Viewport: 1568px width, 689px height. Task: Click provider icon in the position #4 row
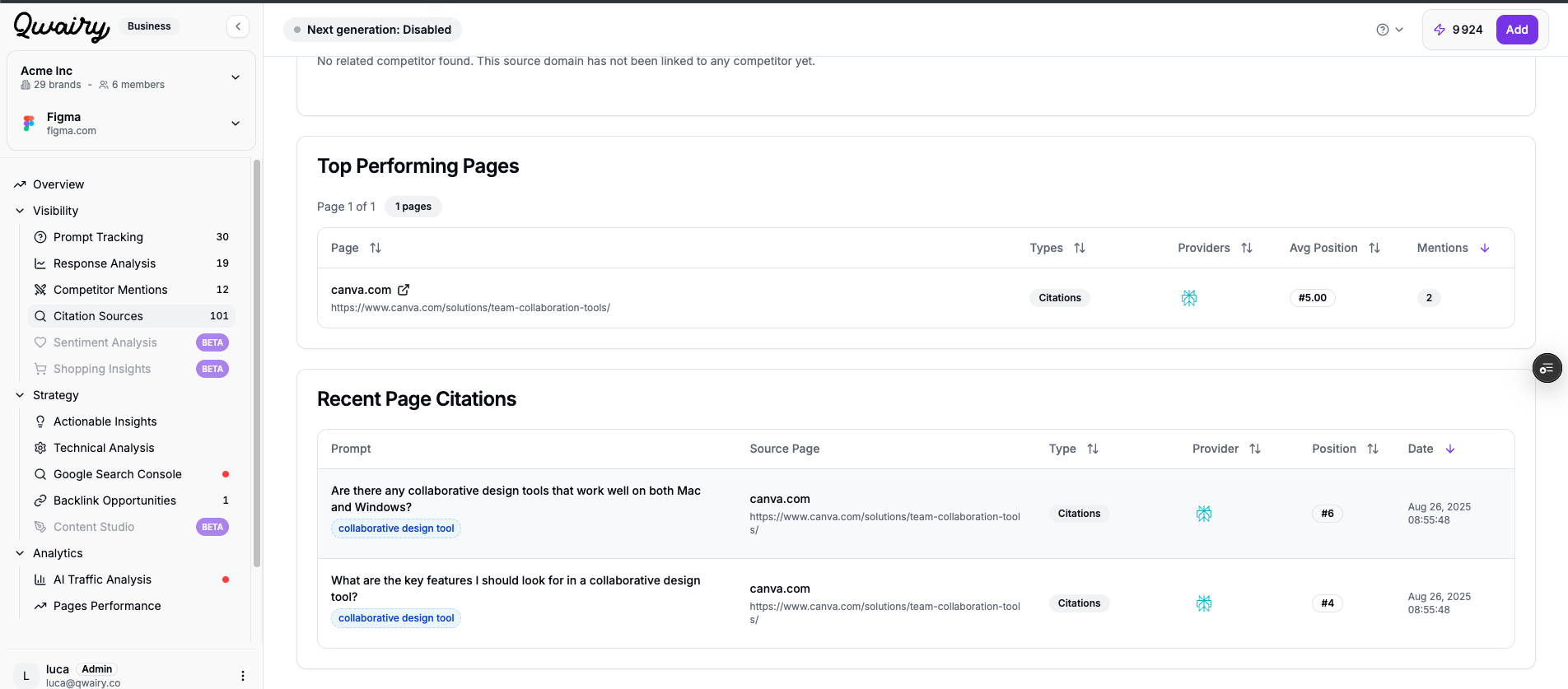(1204, 603)
